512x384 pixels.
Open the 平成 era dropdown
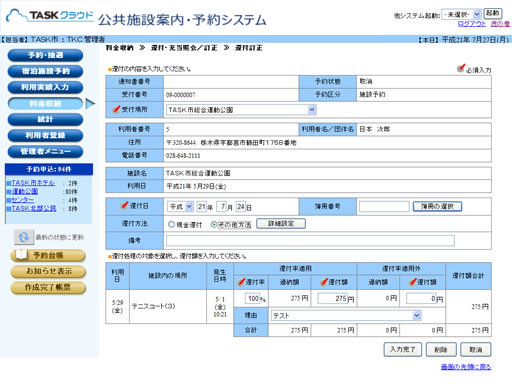(x=180, y=207)
